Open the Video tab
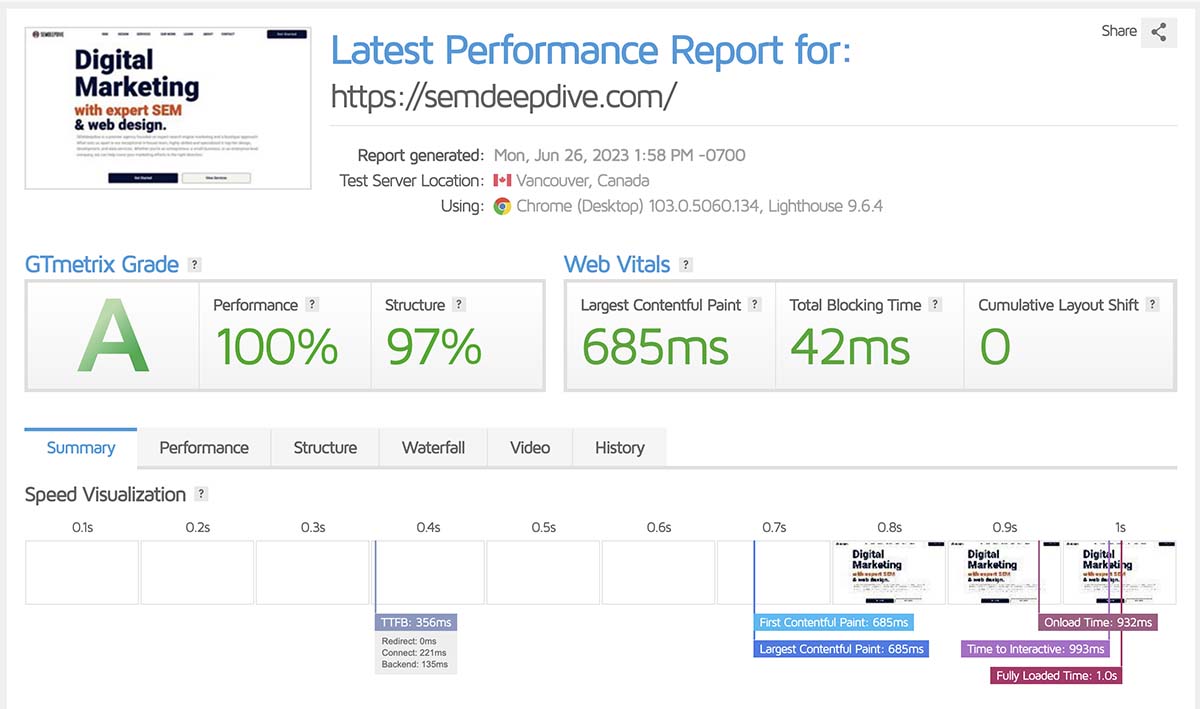This screenshot has height=709, width=1200. [530, 447]
